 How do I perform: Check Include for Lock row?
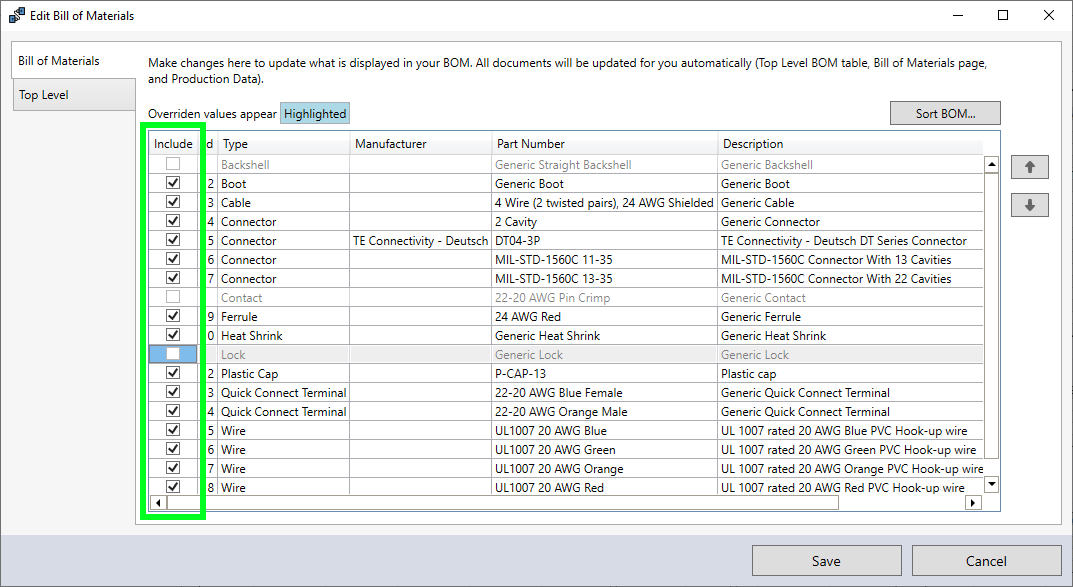tap(173, 354)
